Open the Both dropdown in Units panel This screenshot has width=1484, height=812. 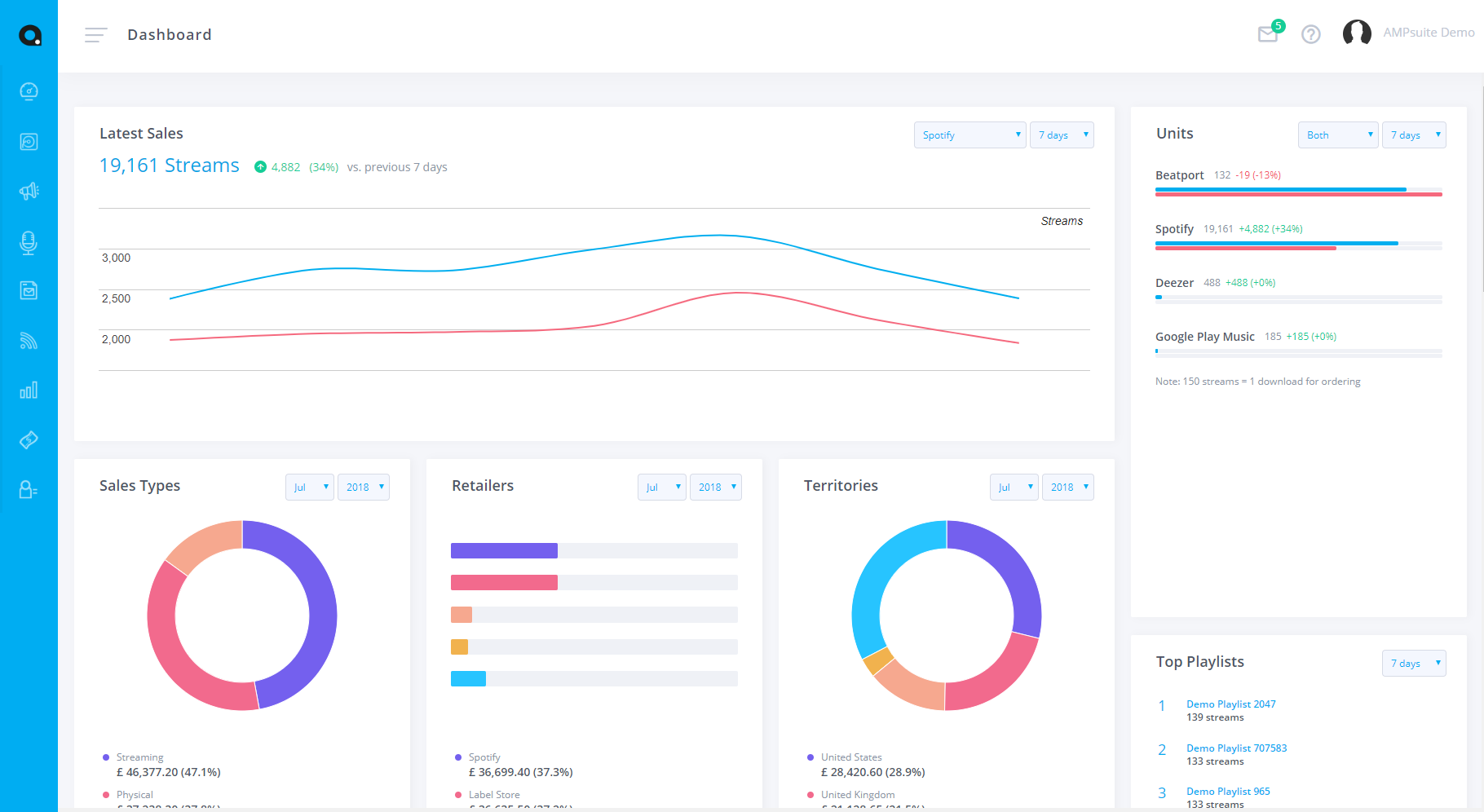(1337, 135)
